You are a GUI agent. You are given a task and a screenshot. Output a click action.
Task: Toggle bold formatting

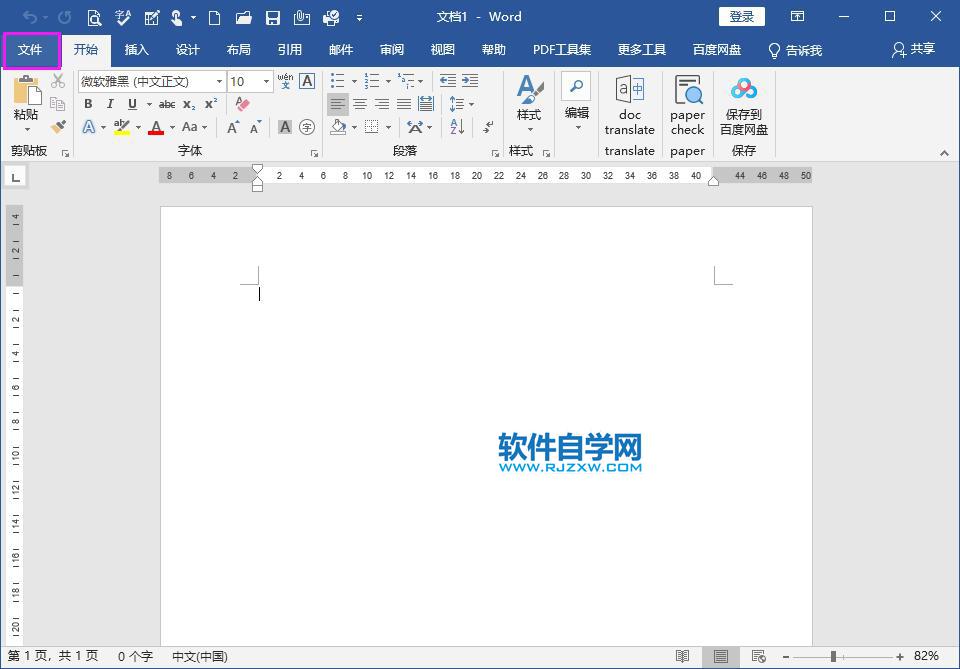point(88,104)
